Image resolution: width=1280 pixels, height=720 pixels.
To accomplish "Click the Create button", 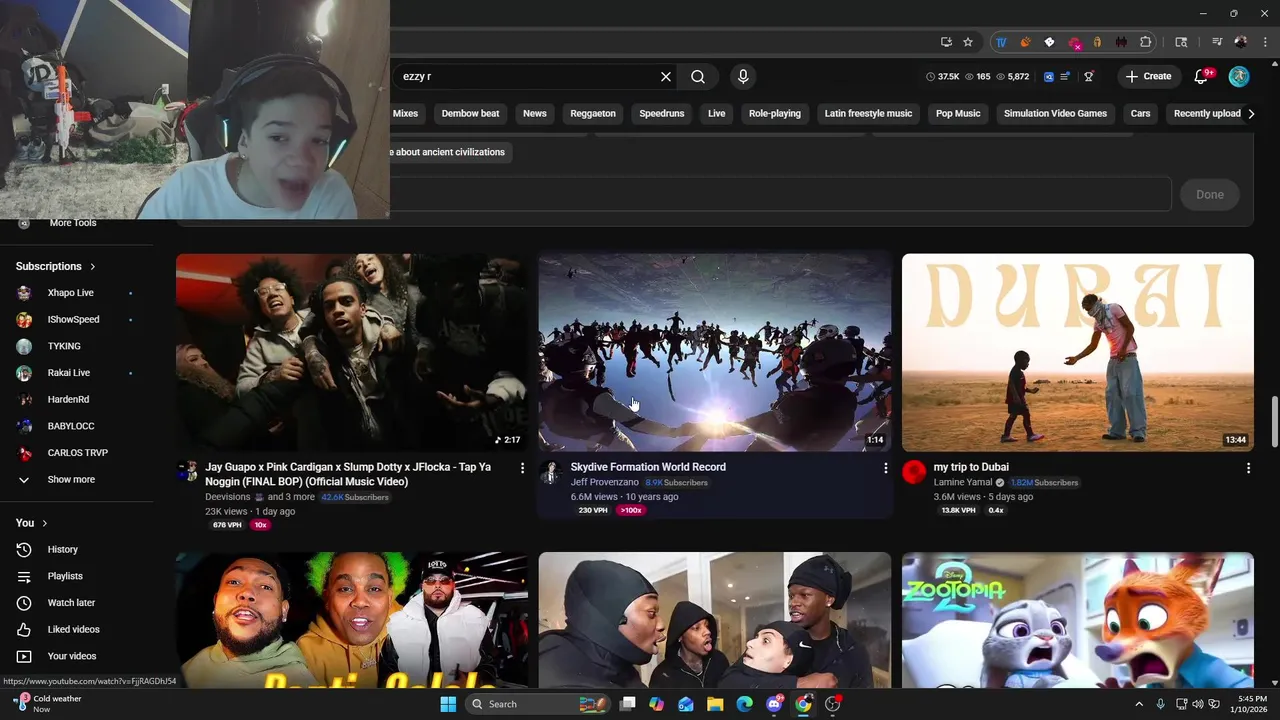I will 1148,76.
